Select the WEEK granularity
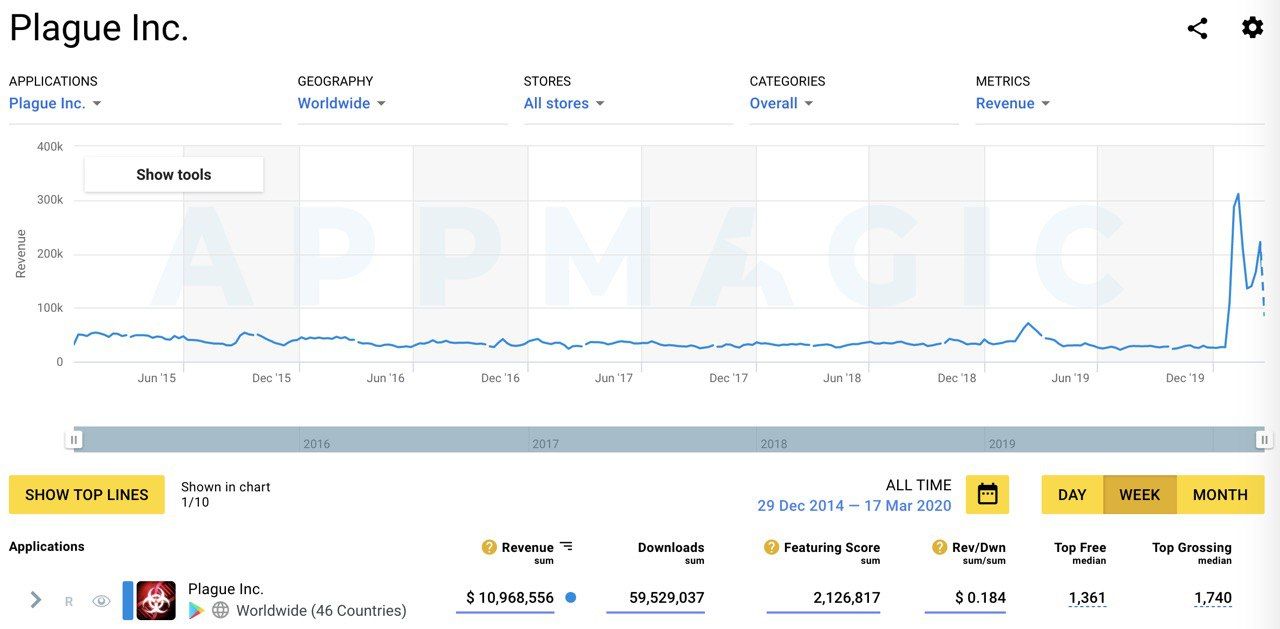 (x=1140, y=494)
